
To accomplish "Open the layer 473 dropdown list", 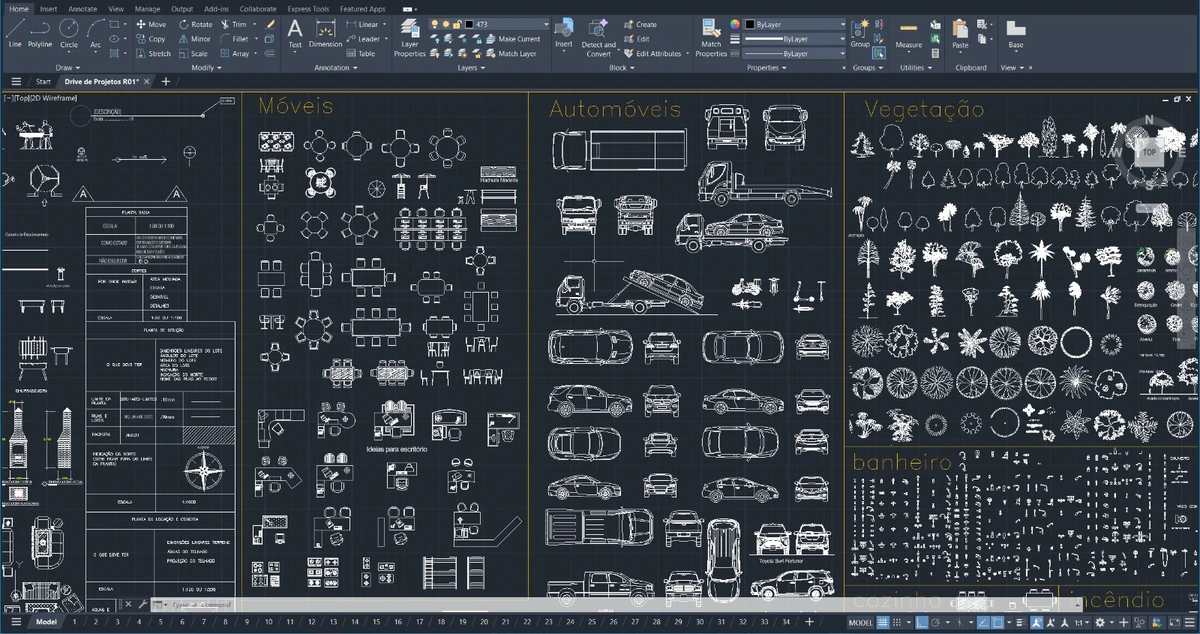I will coord(544,24).
